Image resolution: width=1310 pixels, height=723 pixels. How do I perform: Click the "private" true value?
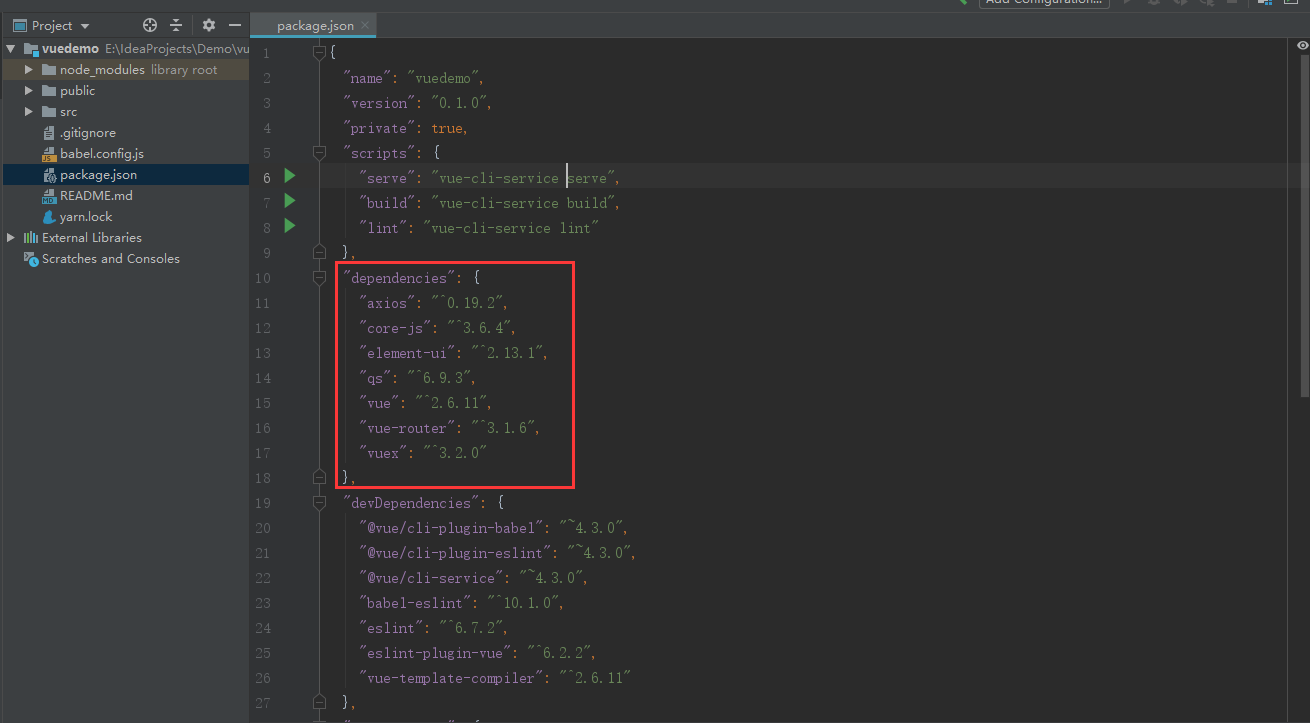pyautogui.click(x=447, y=128)
